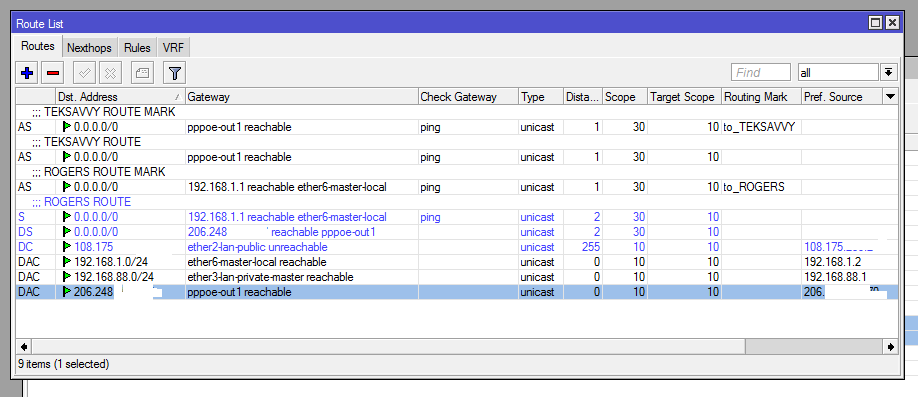Select route with mark to_ROGERS
Viewport: 918px width, 397px height.
tap(457, 187)
